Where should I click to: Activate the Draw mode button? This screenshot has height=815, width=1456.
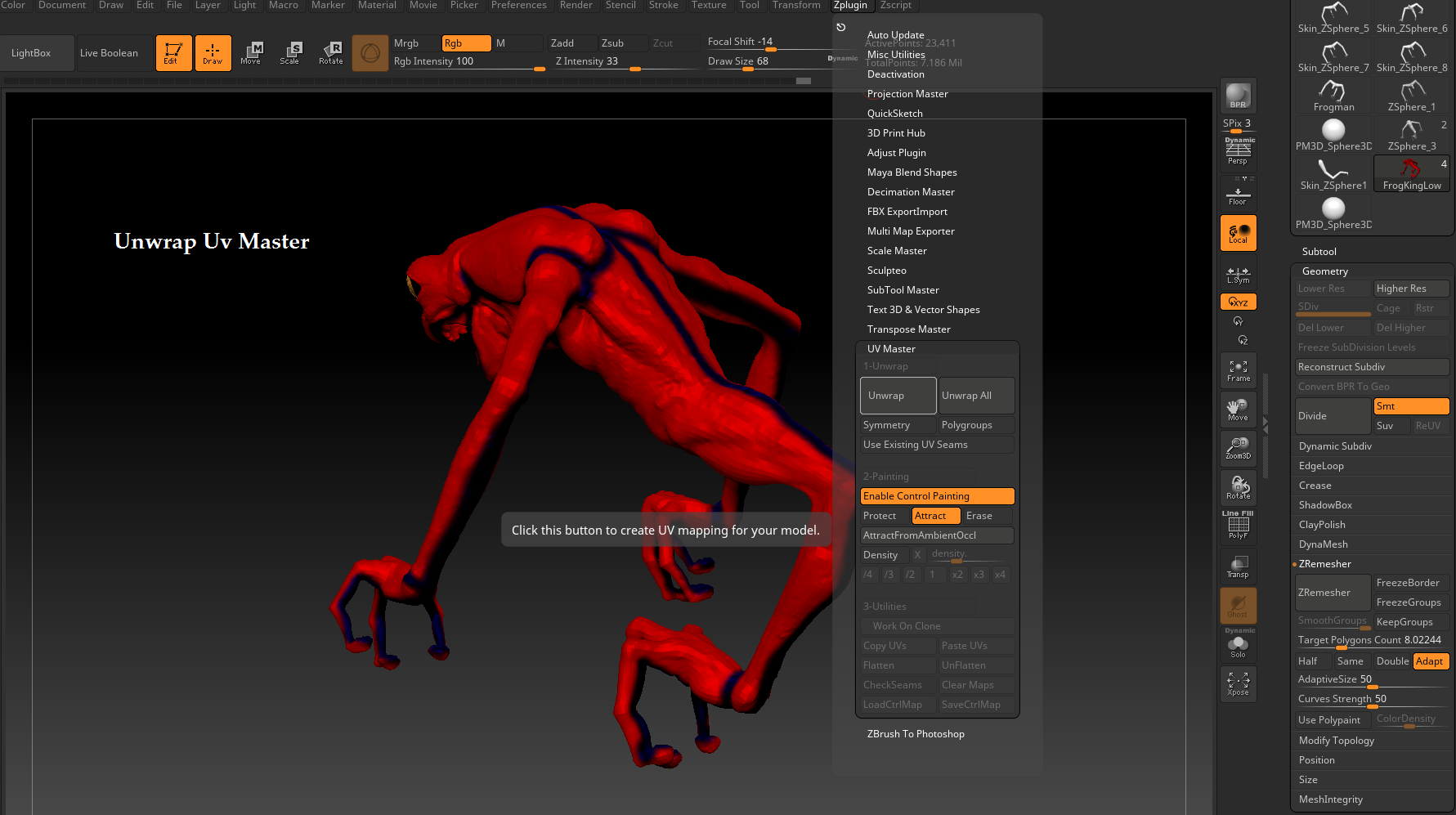click(x=213, y=53)
